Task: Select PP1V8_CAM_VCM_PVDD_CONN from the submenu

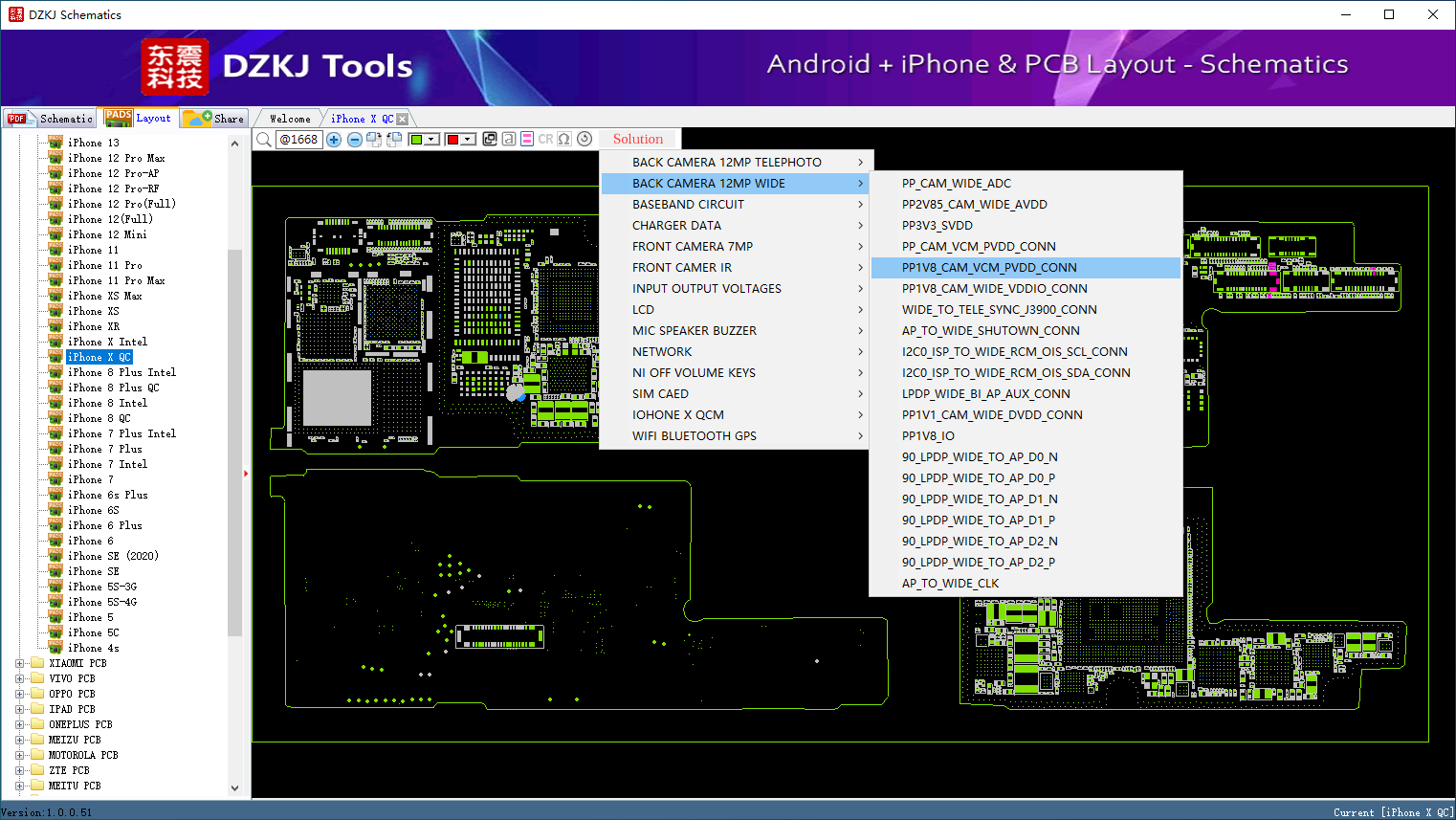Action: [1026, 267]
